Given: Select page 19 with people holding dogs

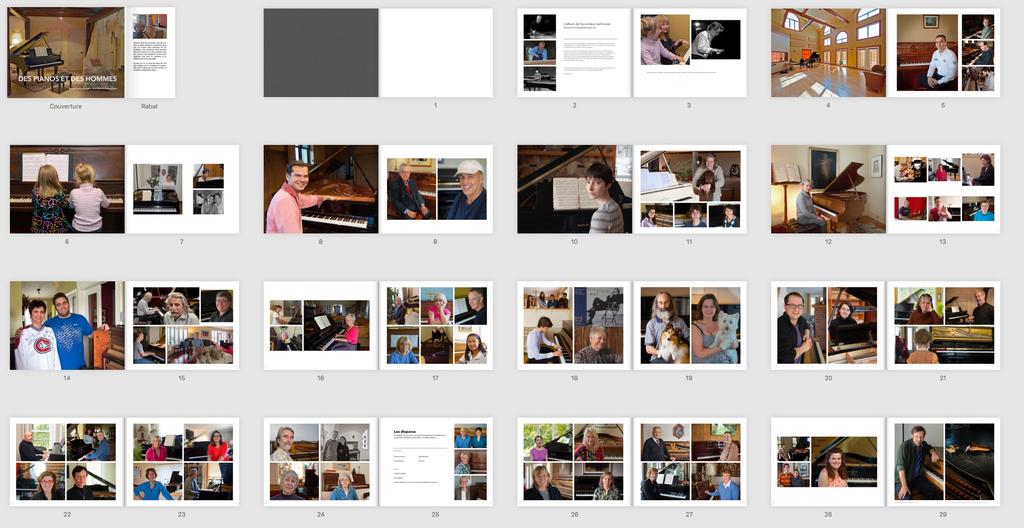Looking at the screenshot, I should click(690, 325).
